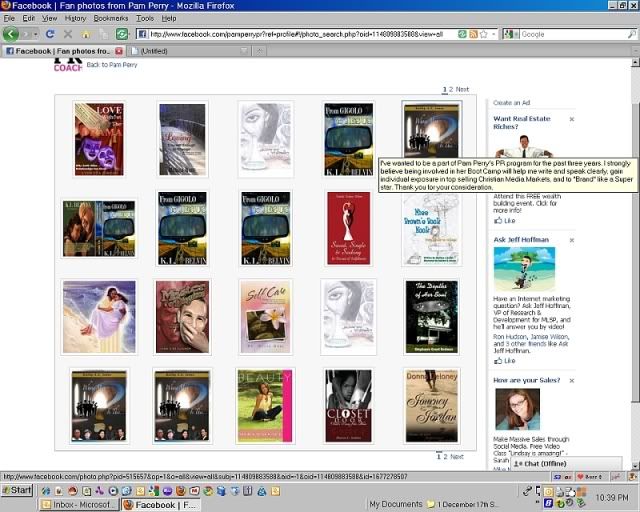Viewport: 640px width, 512px height.
Task: Open the Jeff Hoffman beach cartoon ad image
Action: 524,268
